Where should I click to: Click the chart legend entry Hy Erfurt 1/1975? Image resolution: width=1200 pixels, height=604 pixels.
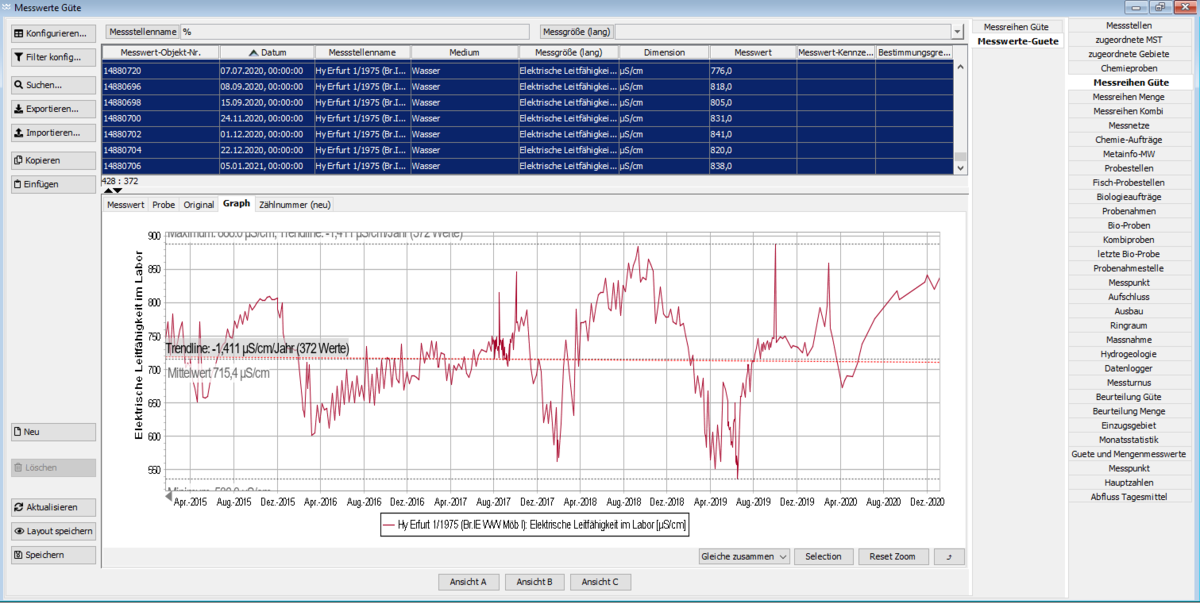coord(537,524)
